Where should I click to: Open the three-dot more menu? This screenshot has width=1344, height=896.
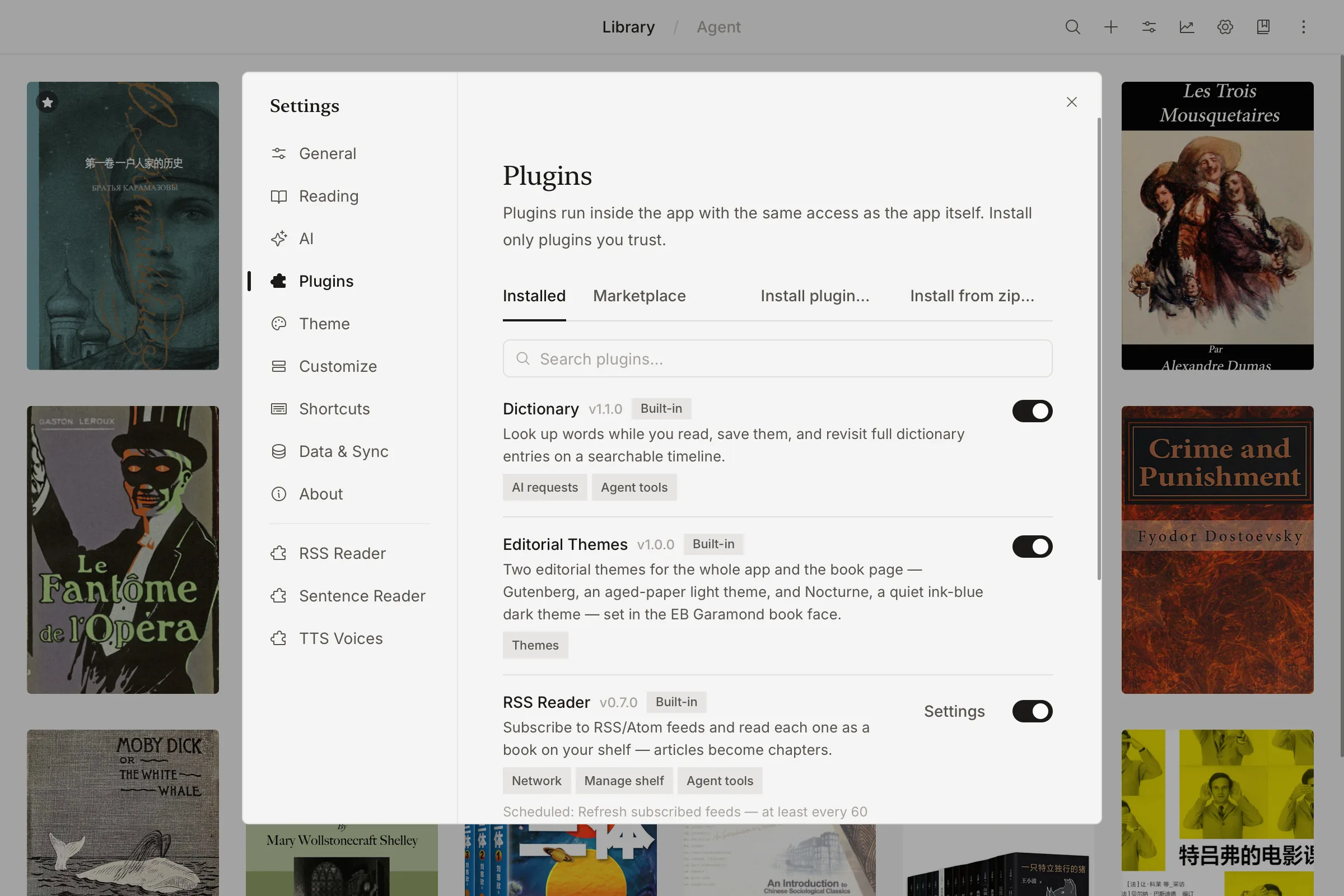pos(1304,27)
